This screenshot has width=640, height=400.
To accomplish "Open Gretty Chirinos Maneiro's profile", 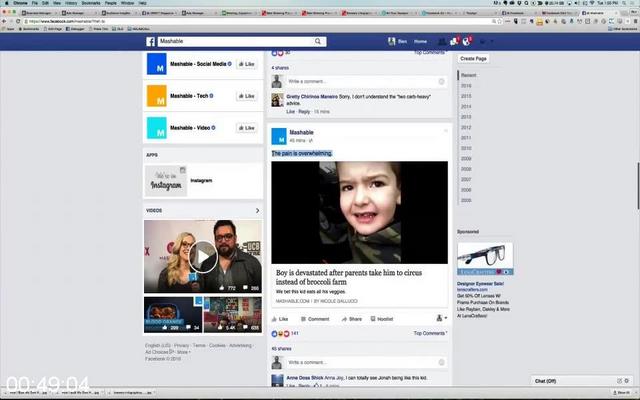I will pyautogui.click(x=312, y=97).
